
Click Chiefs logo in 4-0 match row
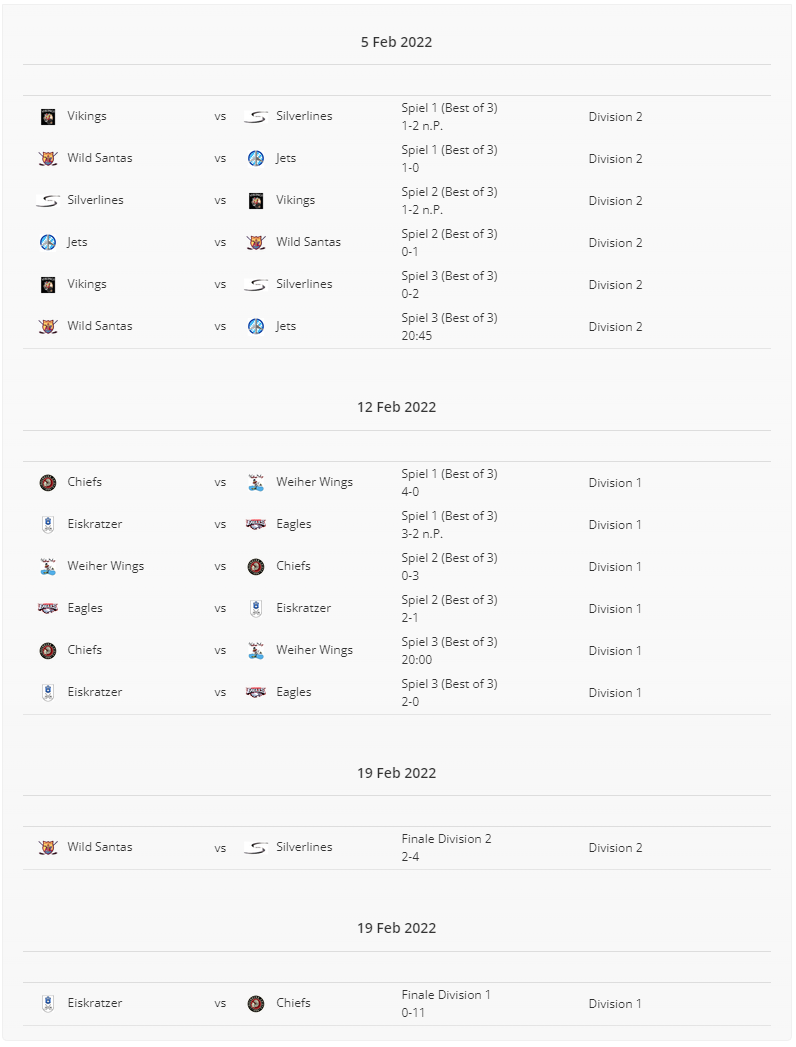coord(48,482)
